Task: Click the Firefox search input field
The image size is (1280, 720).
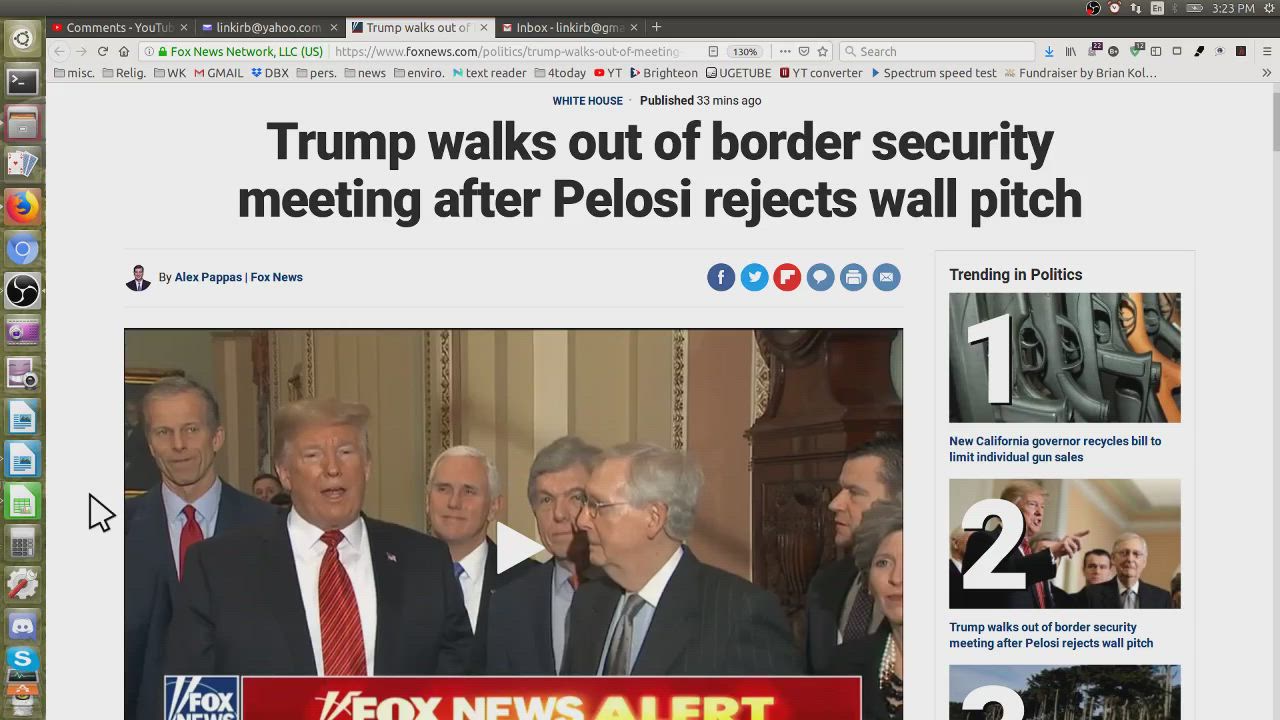Action: coord(936,51)
